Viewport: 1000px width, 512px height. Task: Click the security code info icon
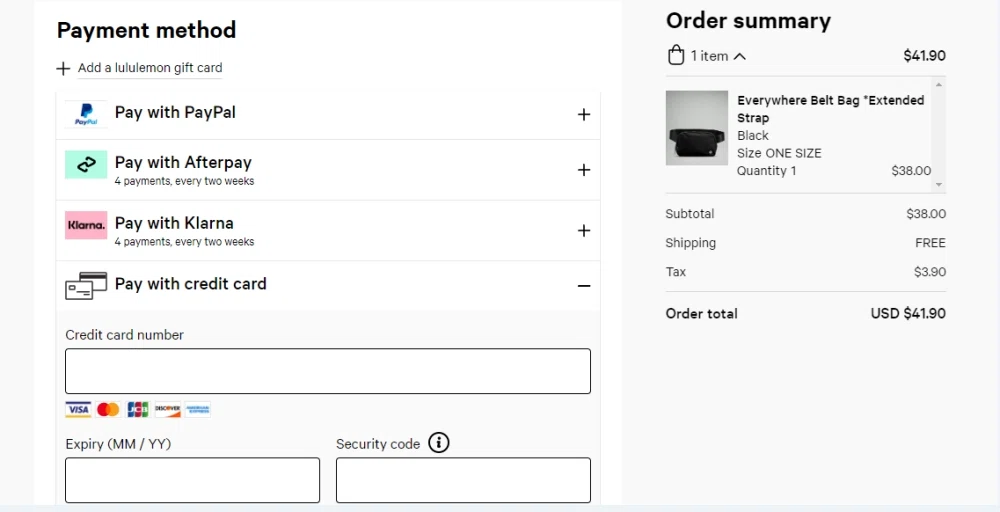coord(439,442)
